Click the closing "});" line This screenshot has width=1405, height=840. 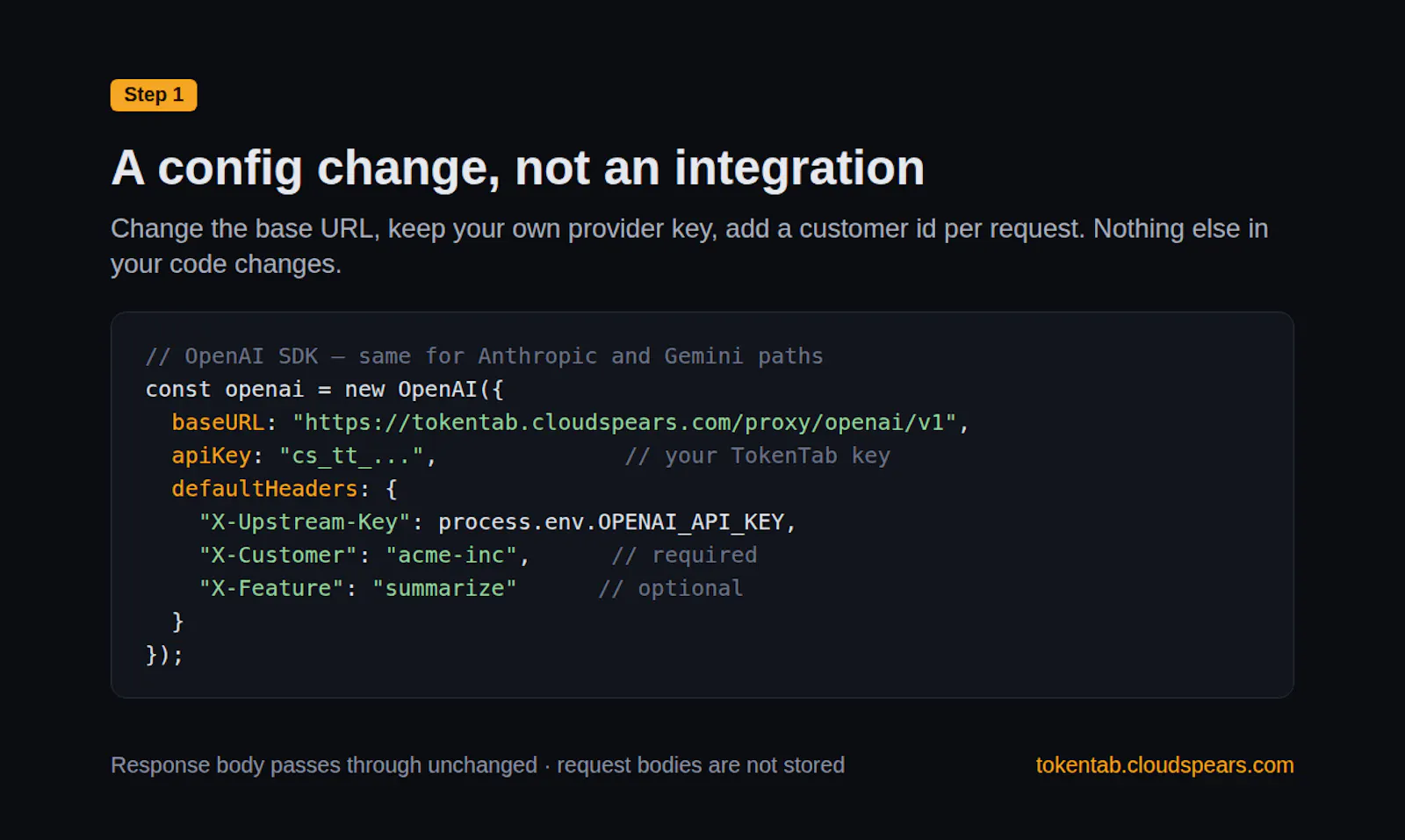click(x=164, y=655)
